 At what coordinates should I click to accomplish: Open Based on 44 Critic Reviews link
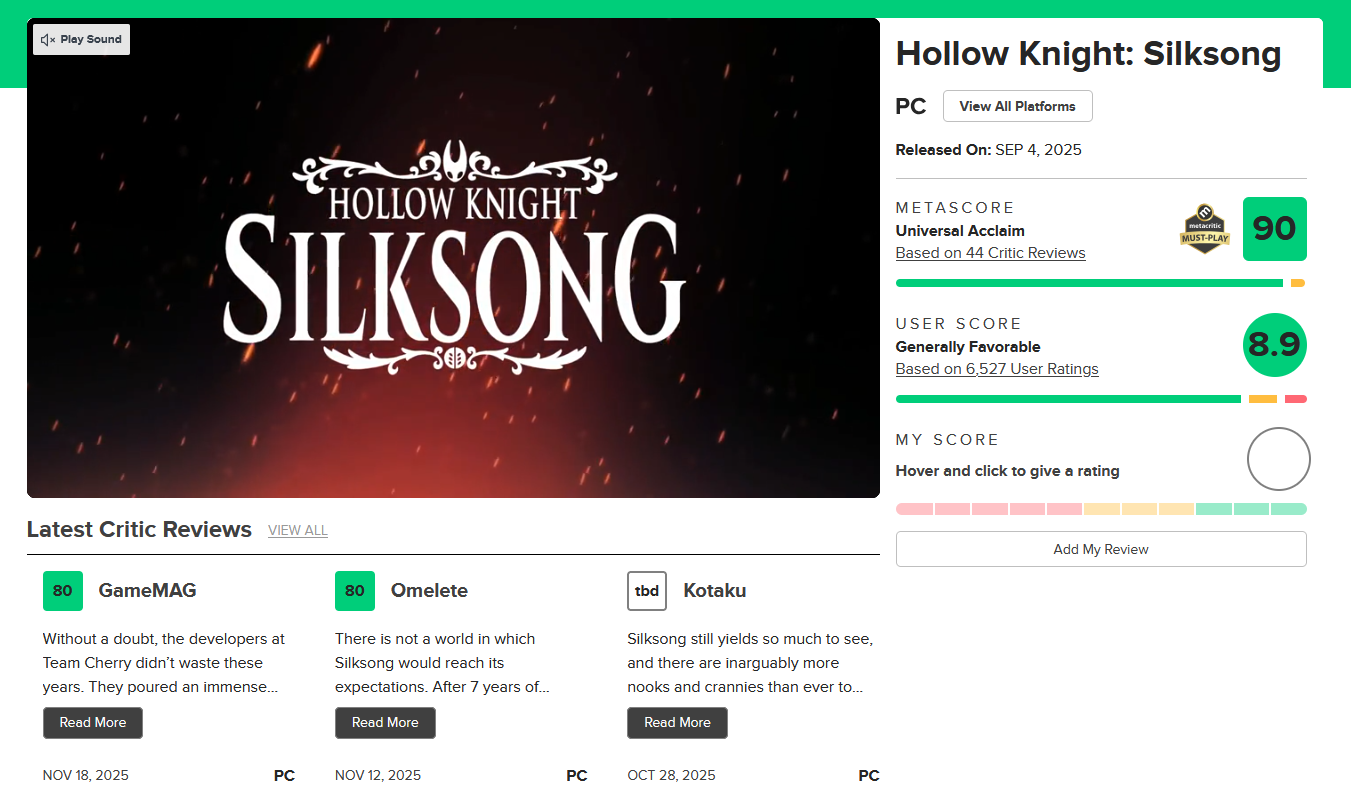(990, 253)
